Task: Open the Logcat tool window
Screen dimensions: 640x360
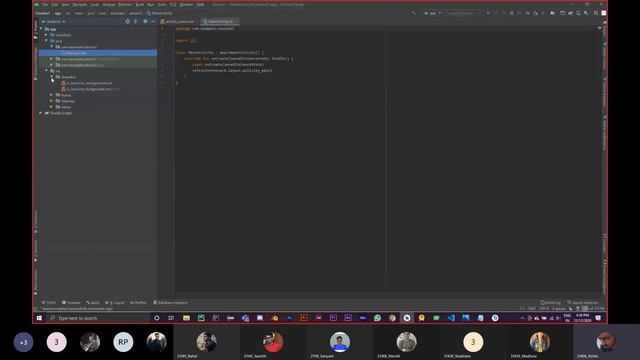Action: tap(115, 302)
